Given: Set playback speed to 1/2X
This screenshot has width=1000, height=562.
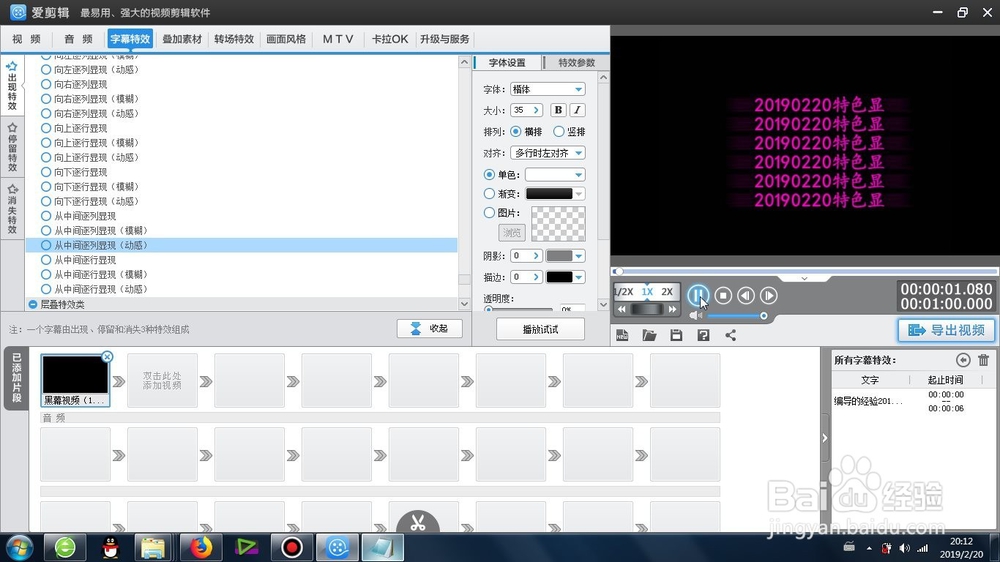Looking at the screenshot, I should 624,292.
